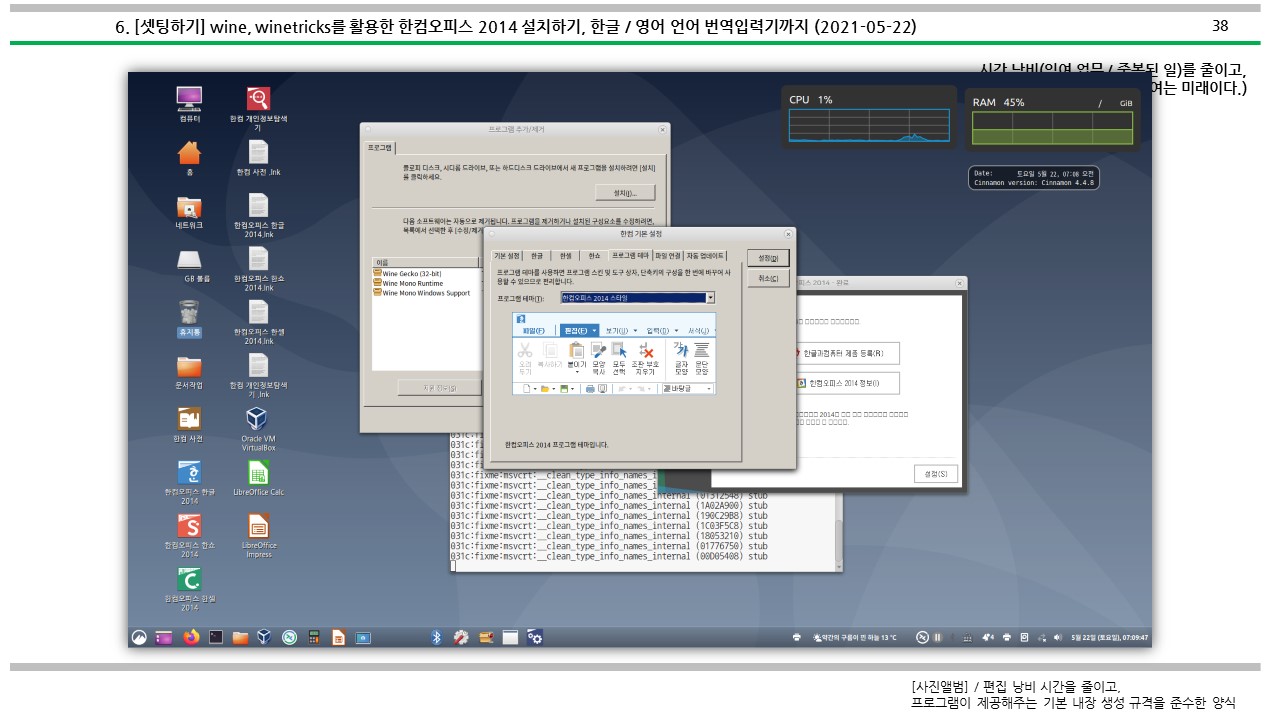Launch 한컴 사전 desktop icon
The height and width of the screenshot is (720, 1280).
pos(190,419)
